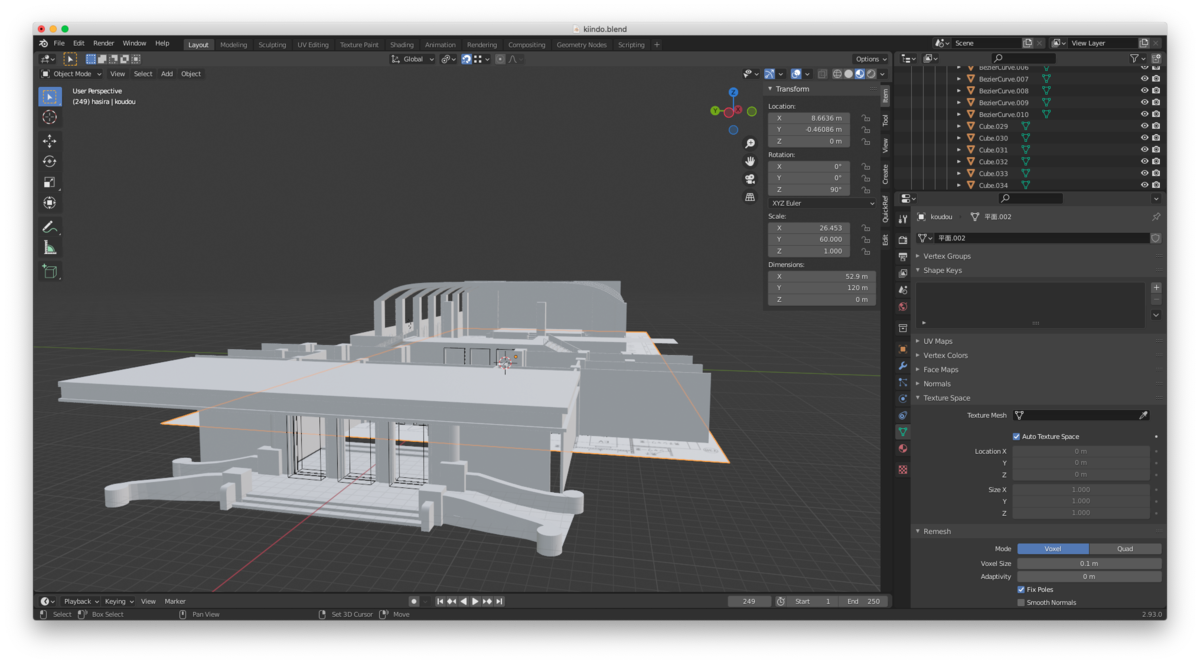
Task: Hide Cube.029 with its eye icon
Action: tap(1145, 126)
